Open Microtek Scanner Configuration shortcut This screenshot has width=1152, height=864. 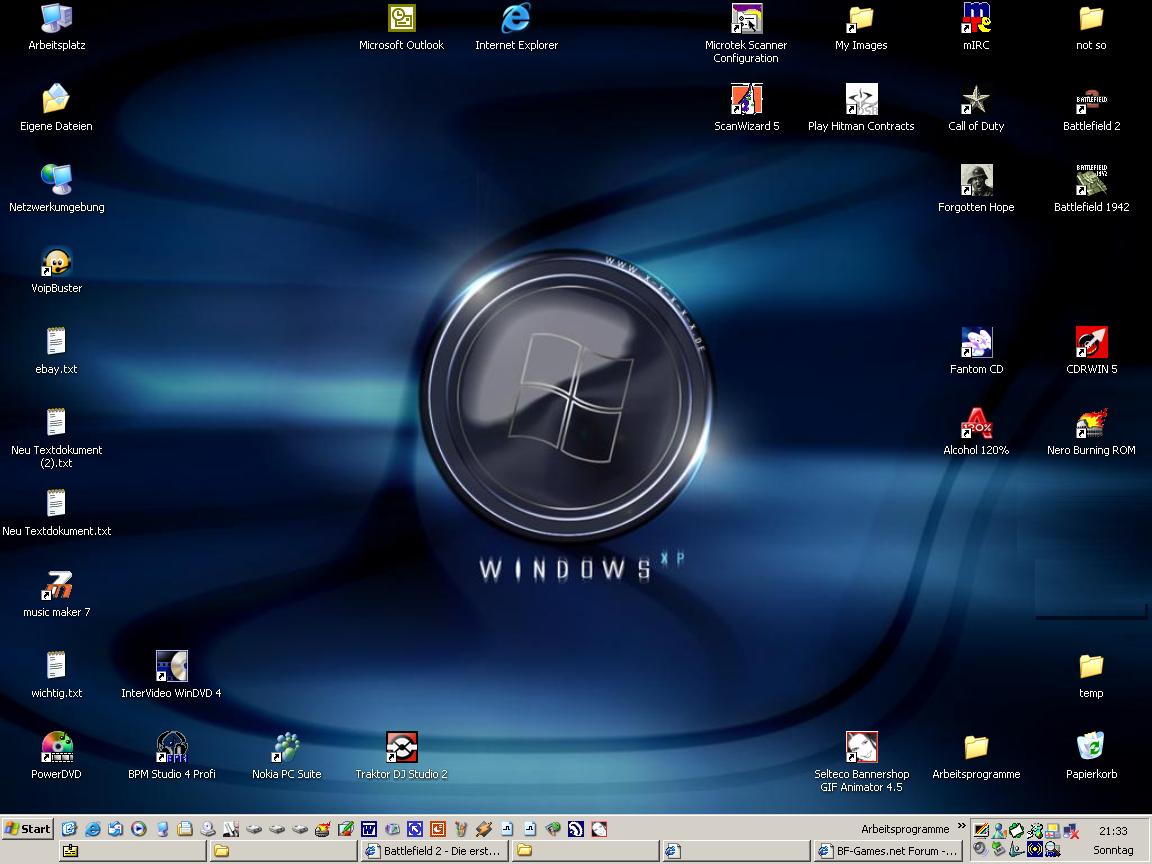pyautogui.click(x=746, y=34)
